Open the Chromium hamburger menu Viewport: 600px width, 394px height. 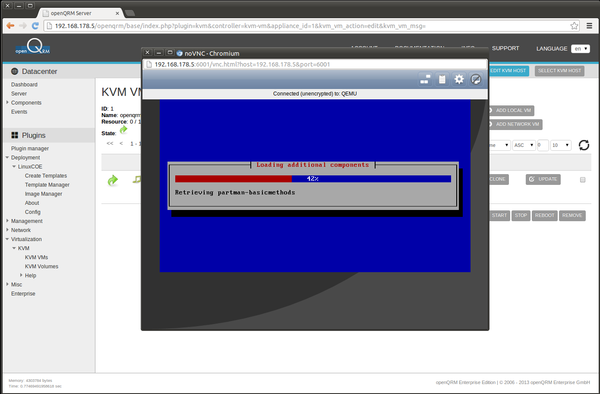tap(589, 26)
